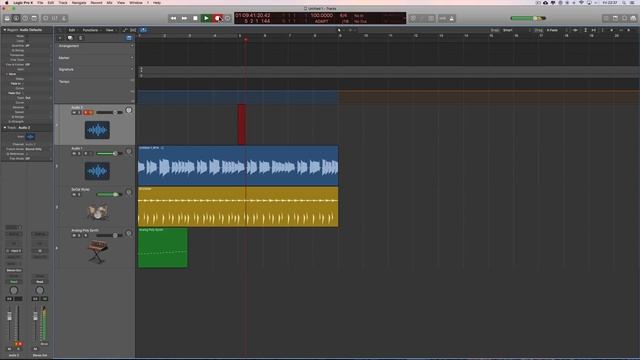Click the Rewind transport button
The image size is (640, 360).
pyautogui.click(x=173, y=18)
